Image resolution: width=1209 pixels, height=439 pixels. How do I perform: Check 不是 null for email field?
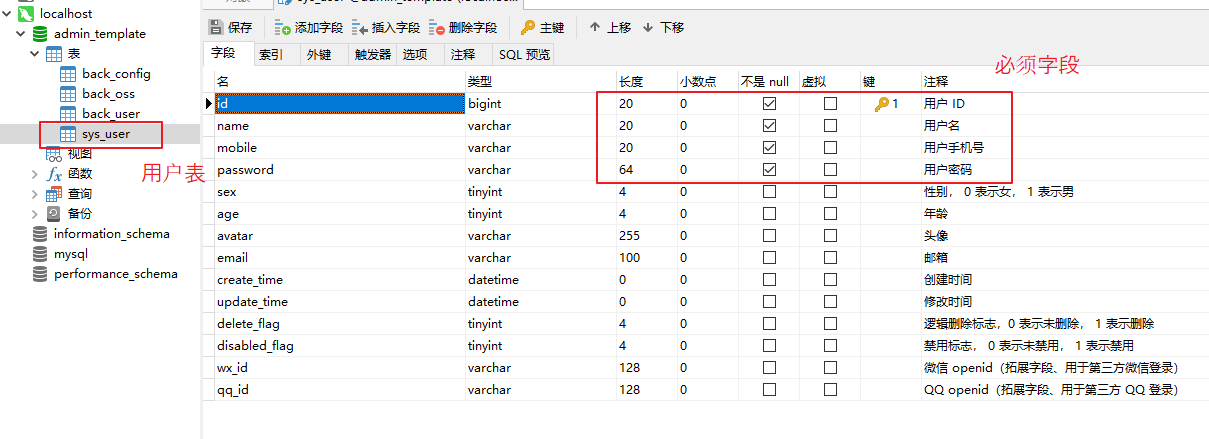[769, 258]
